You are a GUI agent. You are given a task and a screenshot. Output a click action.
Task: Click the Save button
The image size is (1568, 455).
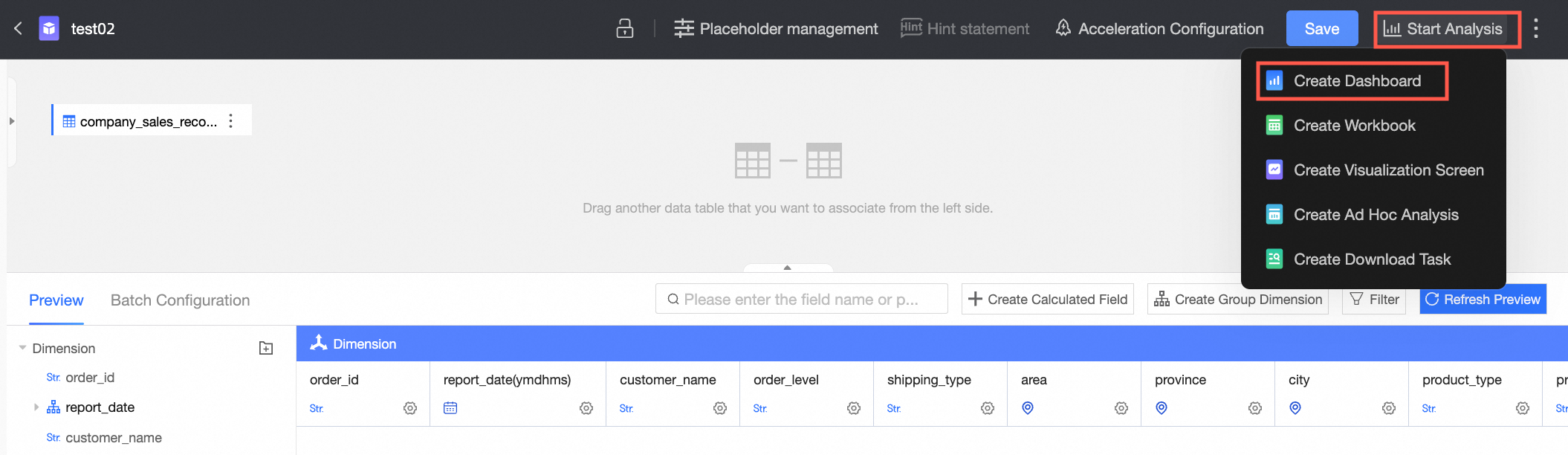click(x=1322, y=29)
